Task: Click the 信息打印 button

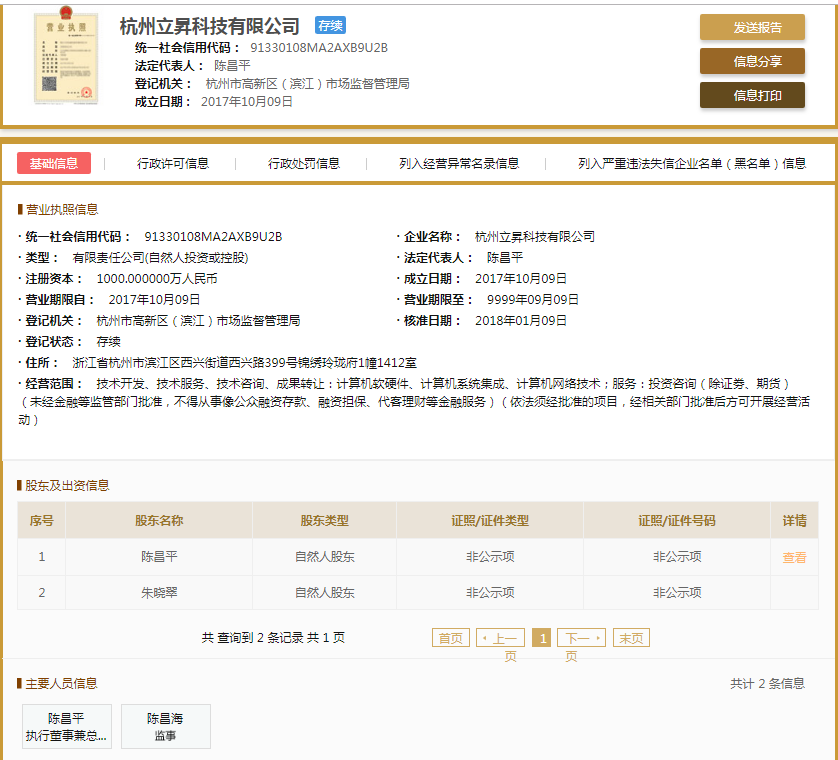Action: click(752, 97)
